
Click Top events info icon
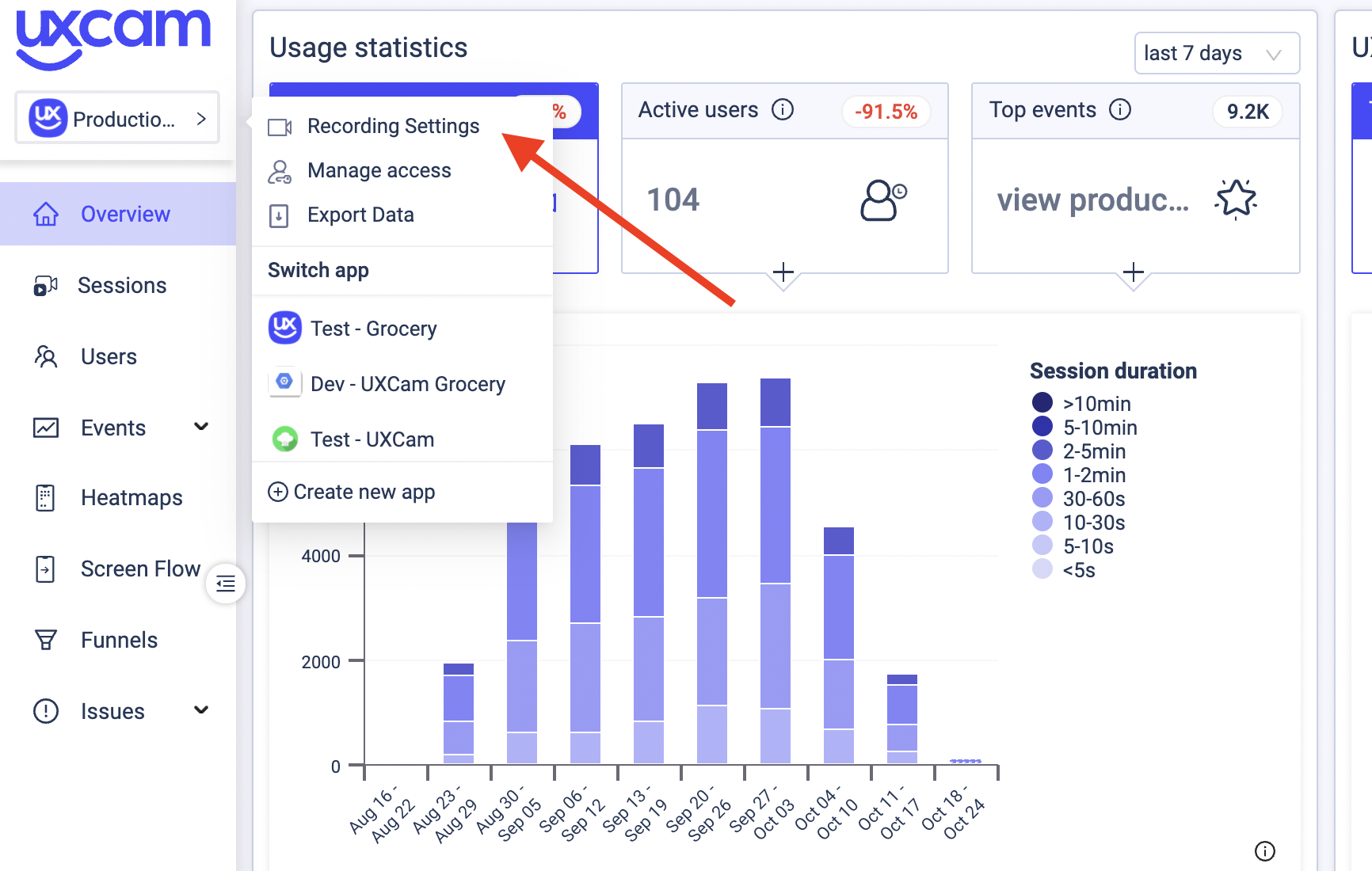tap(1120, 109)
